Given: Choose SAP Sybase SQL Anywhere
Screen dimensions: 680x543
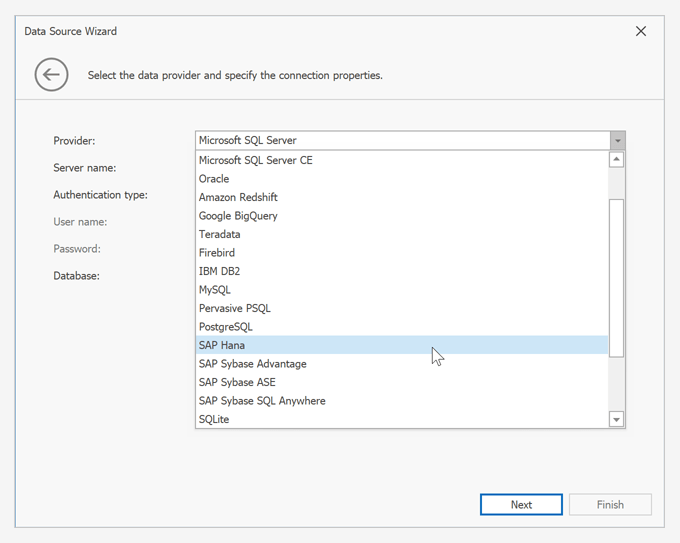Looking at the screenshot, I should click(262, 401).
